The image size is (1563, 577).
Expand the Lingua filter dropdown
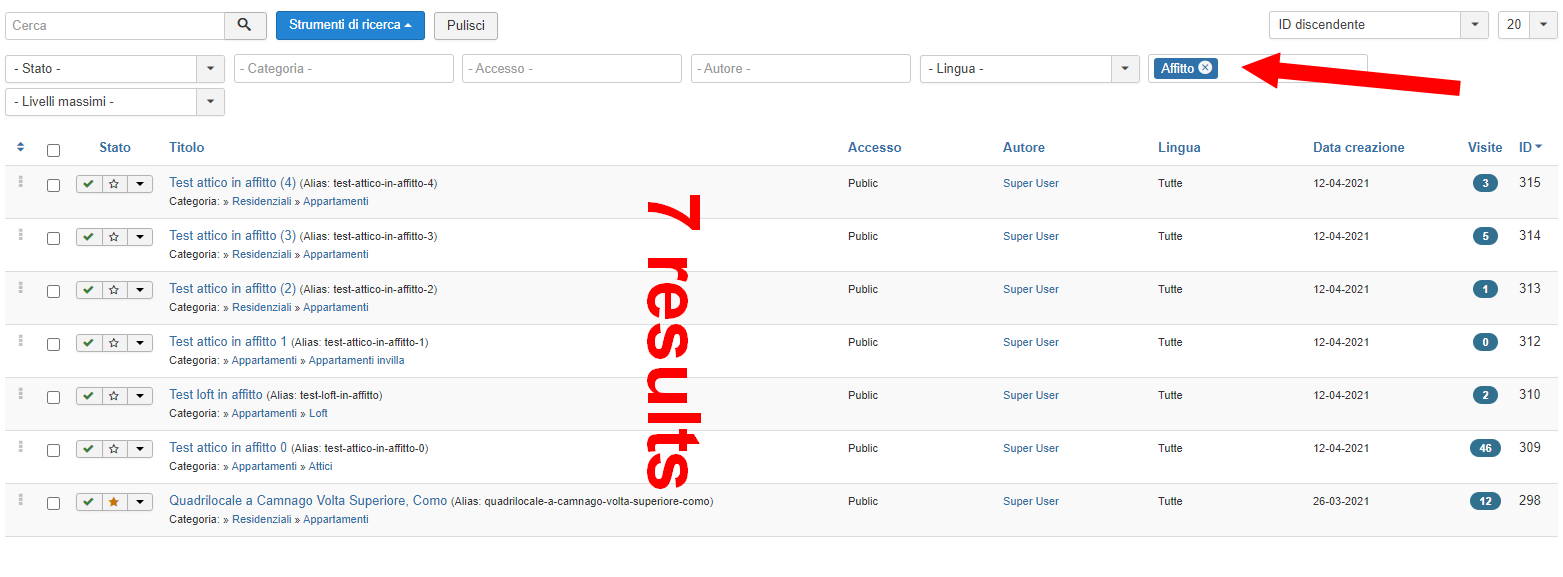point(1029,69)
